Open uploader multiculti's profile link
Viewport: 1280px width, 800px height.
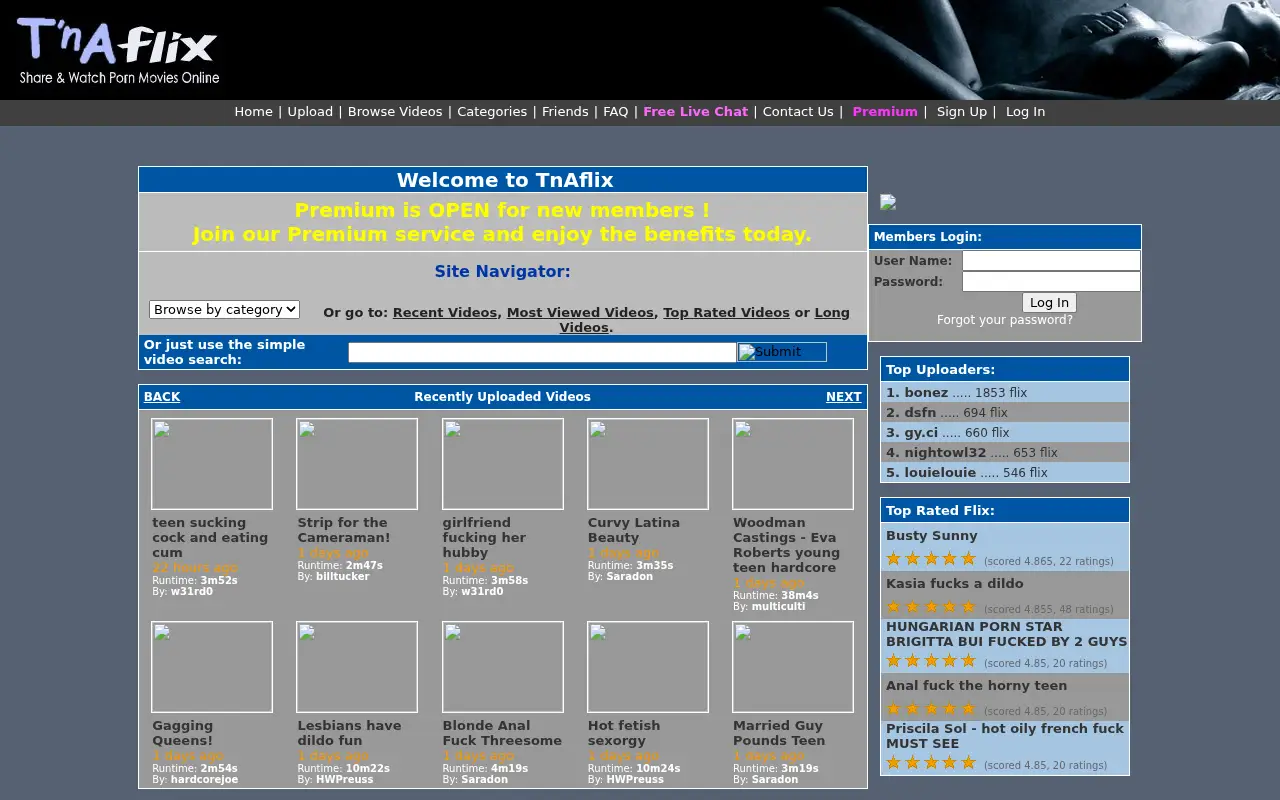click(779, 607)
